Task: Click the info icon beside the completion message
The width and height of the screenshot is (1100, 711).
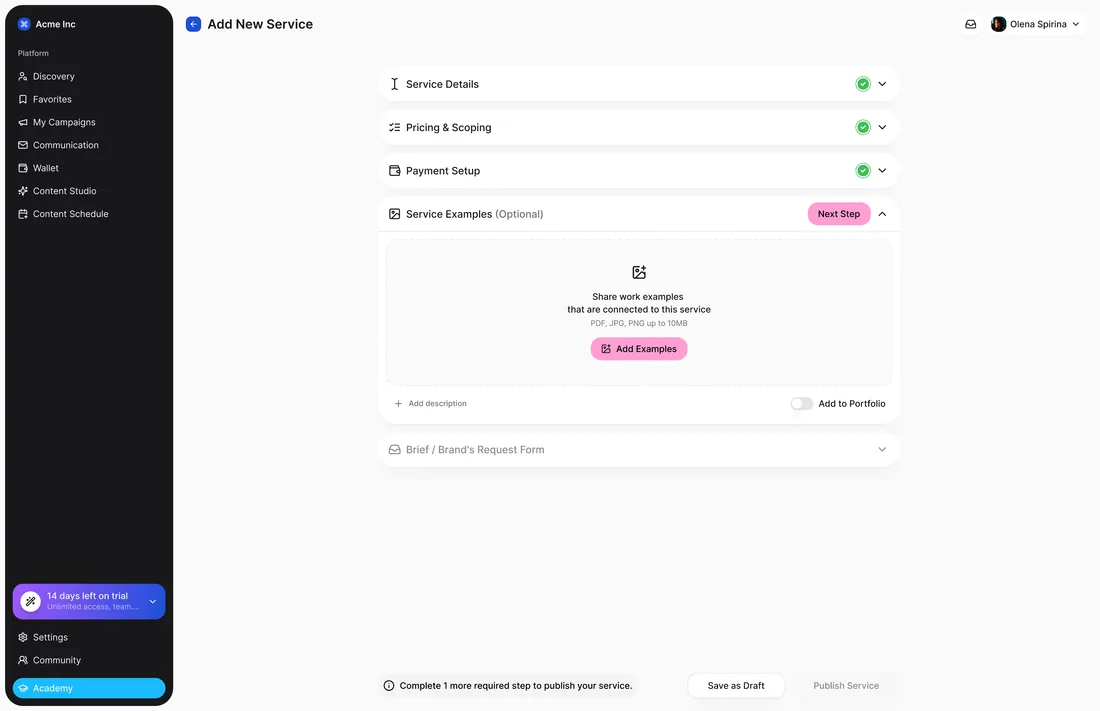Action: [x=389, y=686]
